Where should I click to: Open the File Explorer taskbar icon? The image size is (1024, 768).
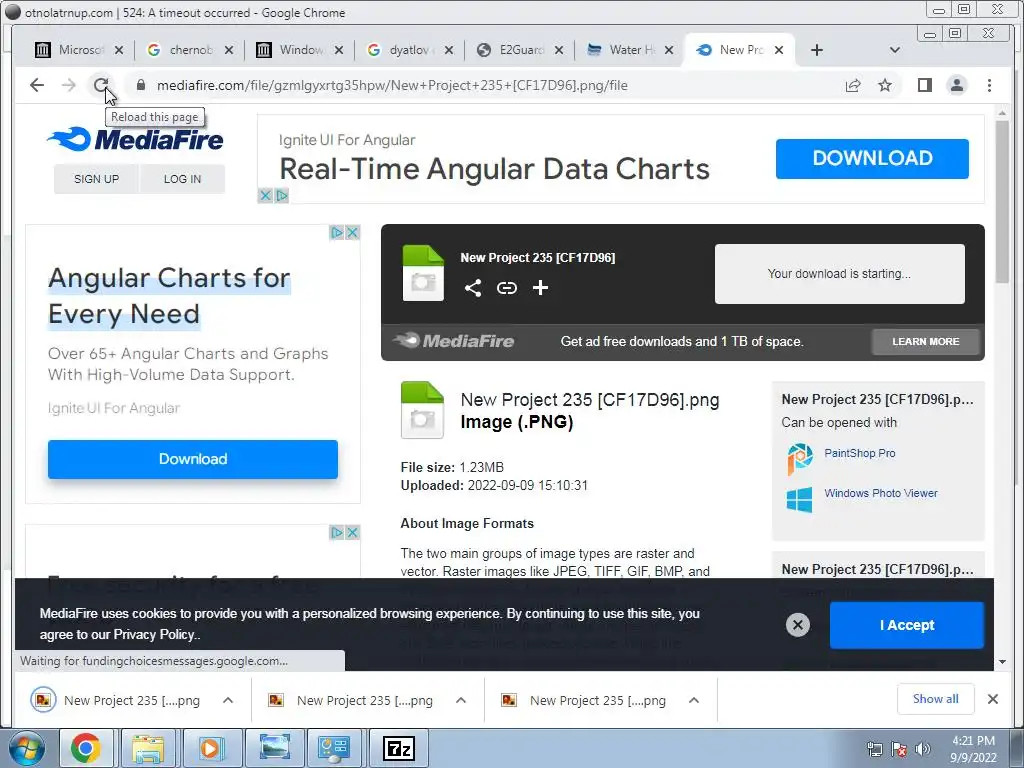[148, 748]
